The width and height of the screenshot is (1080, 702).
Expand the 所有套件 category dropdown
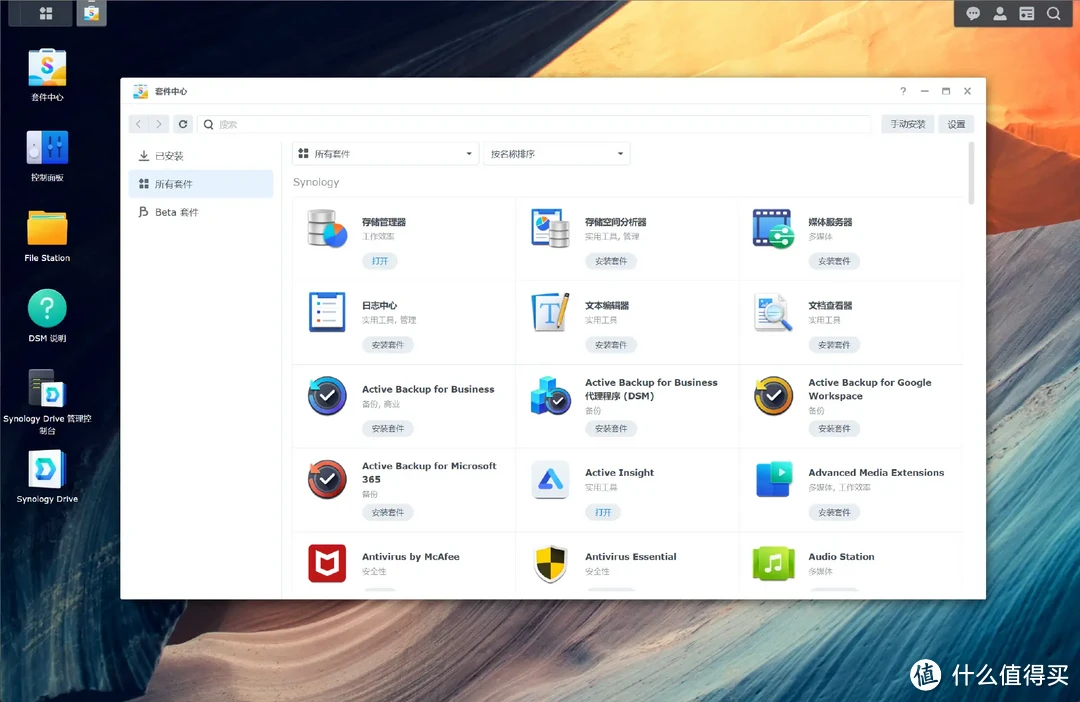pyautogui.click(x=385, y=154)
